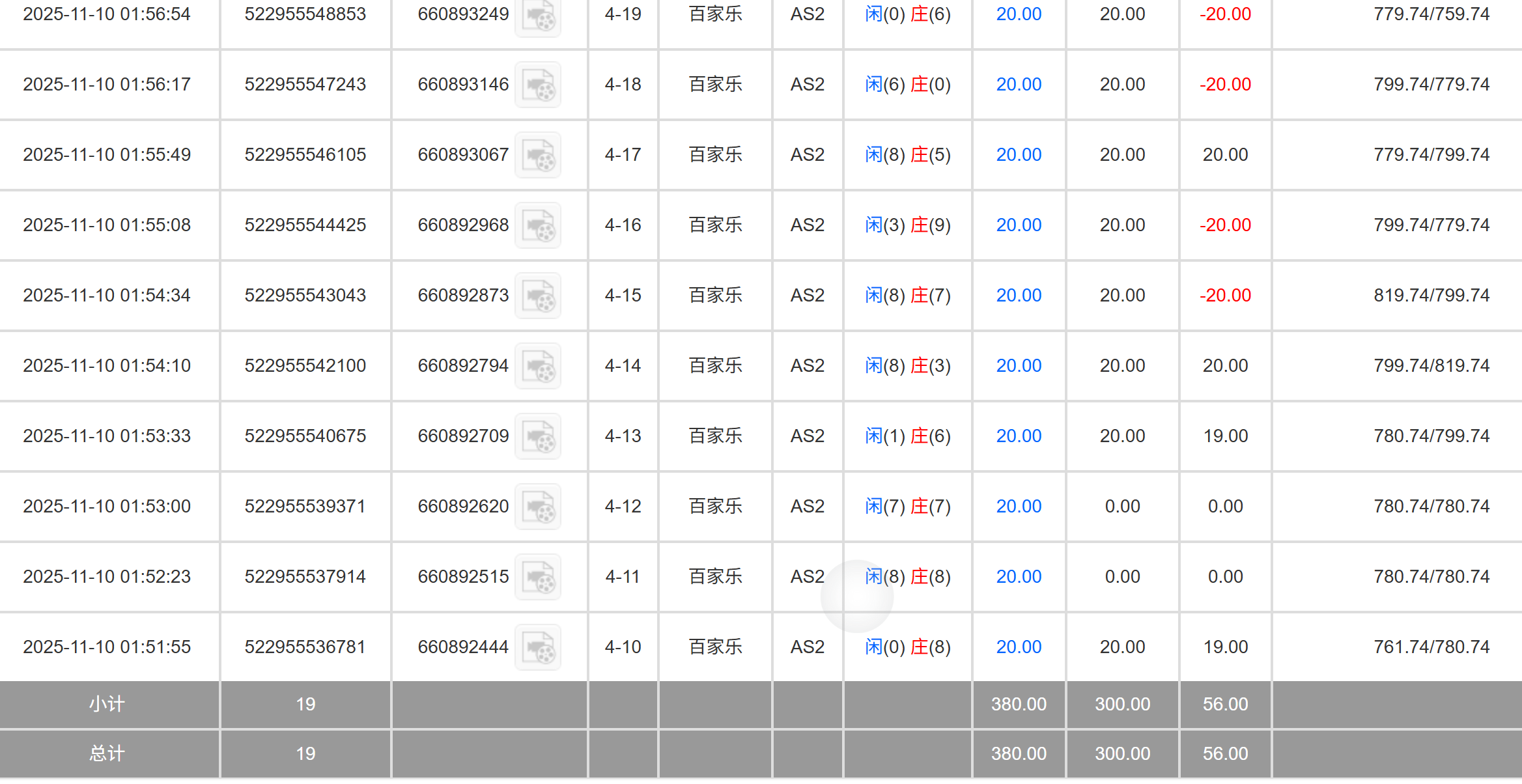1522x784 pixels.
Task: Click replay icon beside 660893067
Action: pyautogui.click(x=538, y=155)
